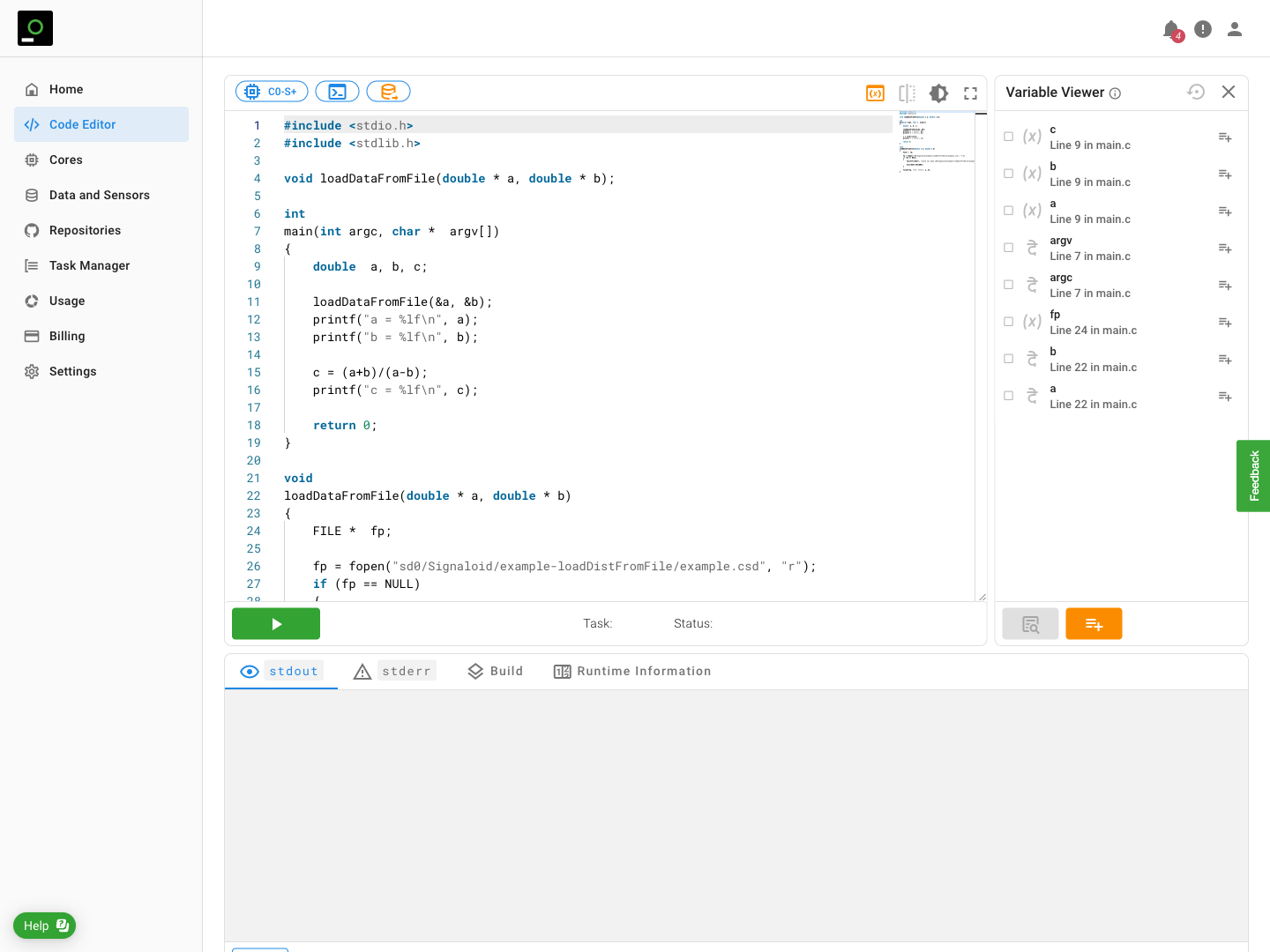The height and width of the screenshot is (952, 1270).
Task: Select the fp variable checkbox
Action: click(x=1009, y=322)
